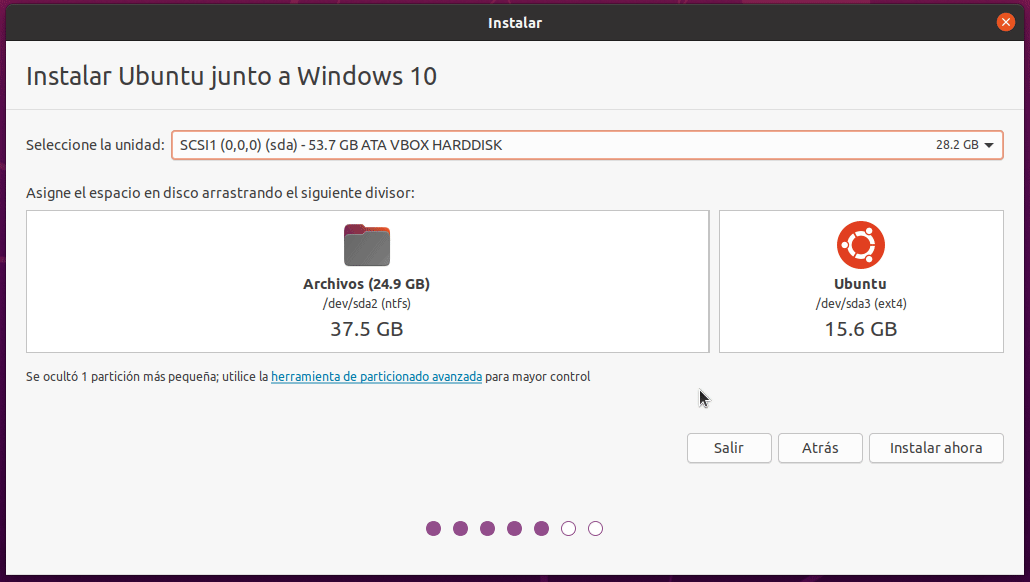Open the drive selection dropdown
This screenshot has height=582, width=1030.
click(x=587, y=145)
